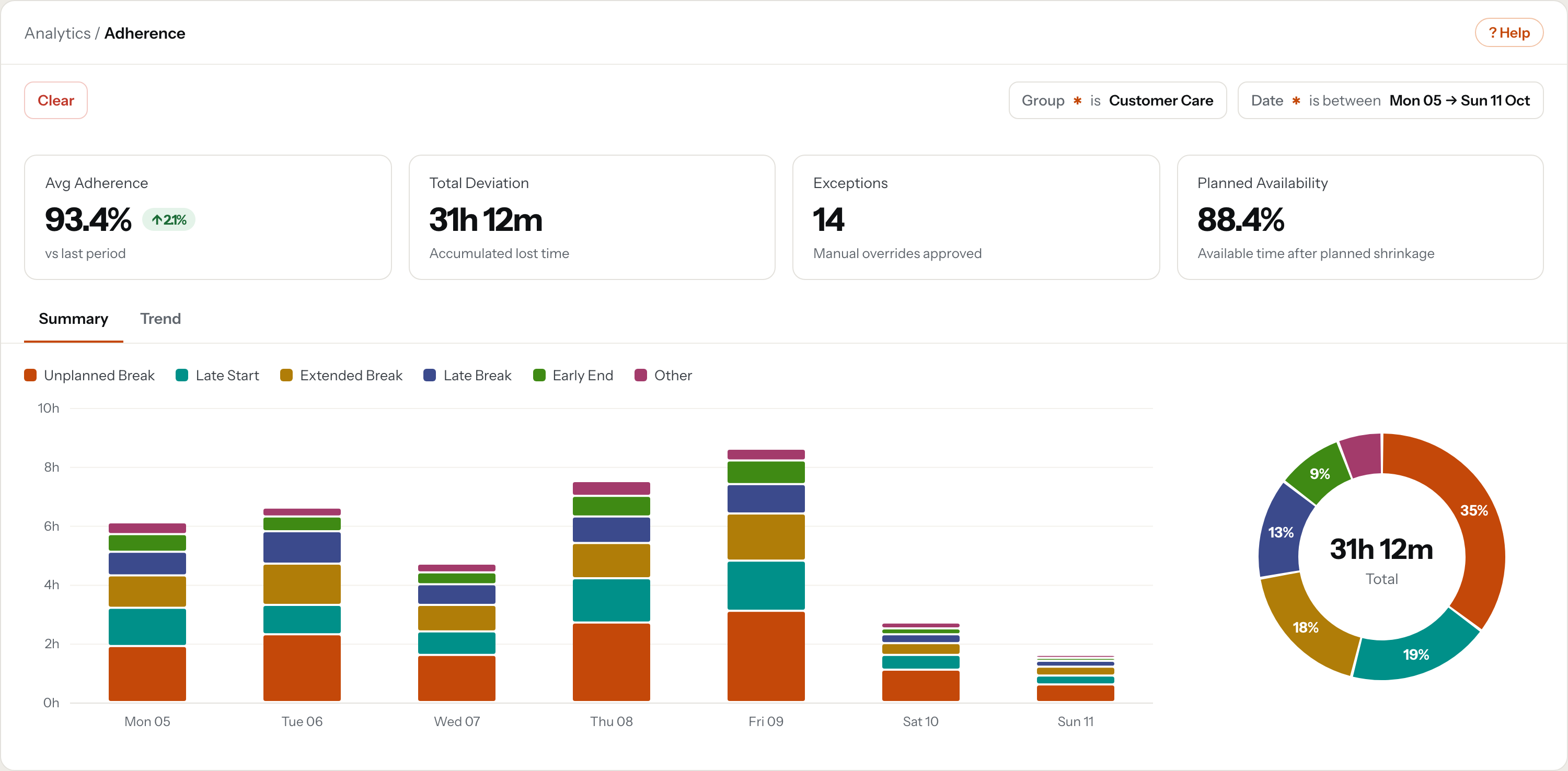This screenshot has height=771, width=1568.
Task: Click Mon 05 Unplanned Break bar segment
Action: pyautogui.click(x=147, y=674)
